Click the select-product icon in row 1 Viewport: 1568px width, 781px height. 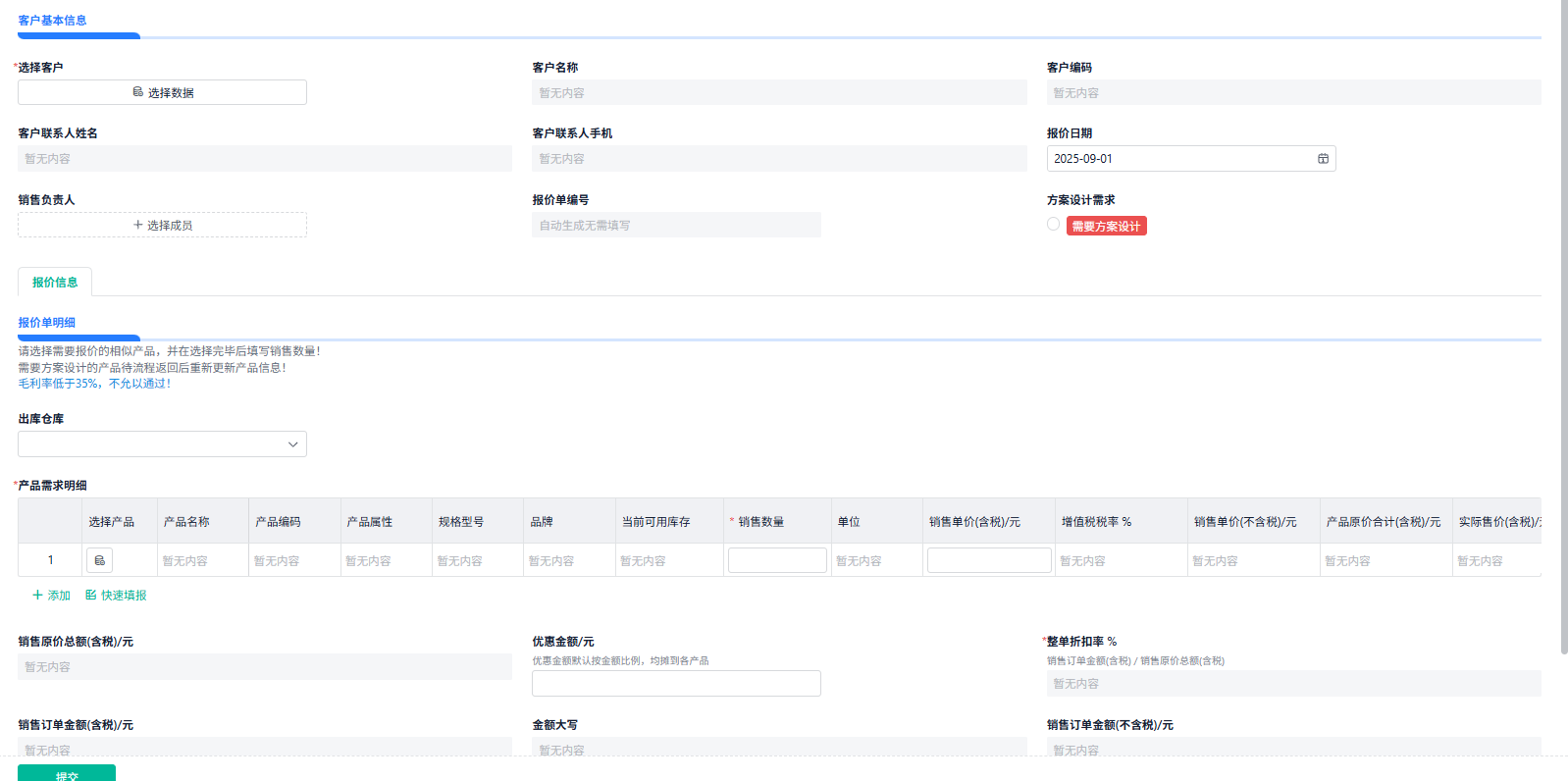[99, 560]
